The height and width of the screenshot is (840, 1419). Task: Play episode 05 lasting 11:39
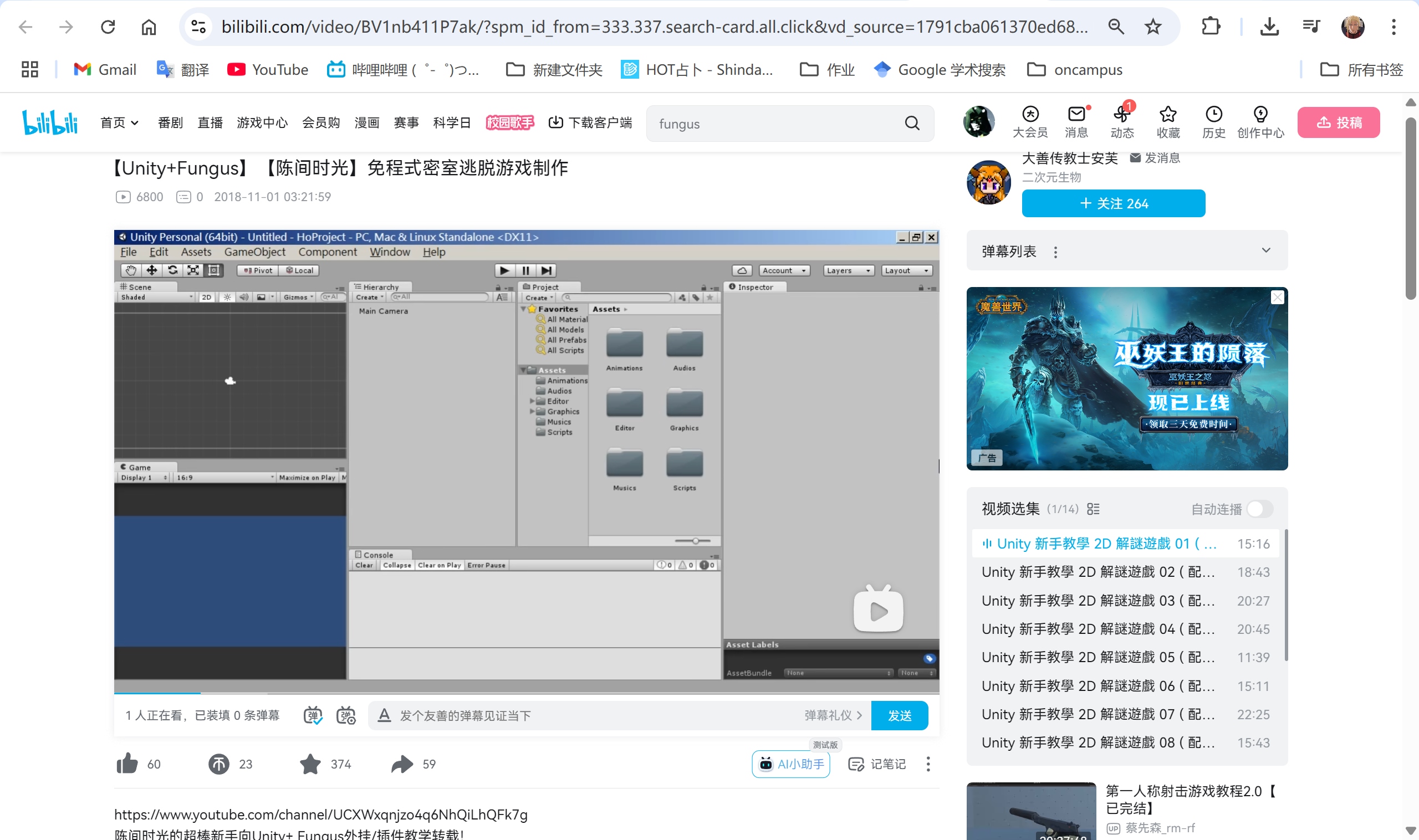pos(1127,657)
